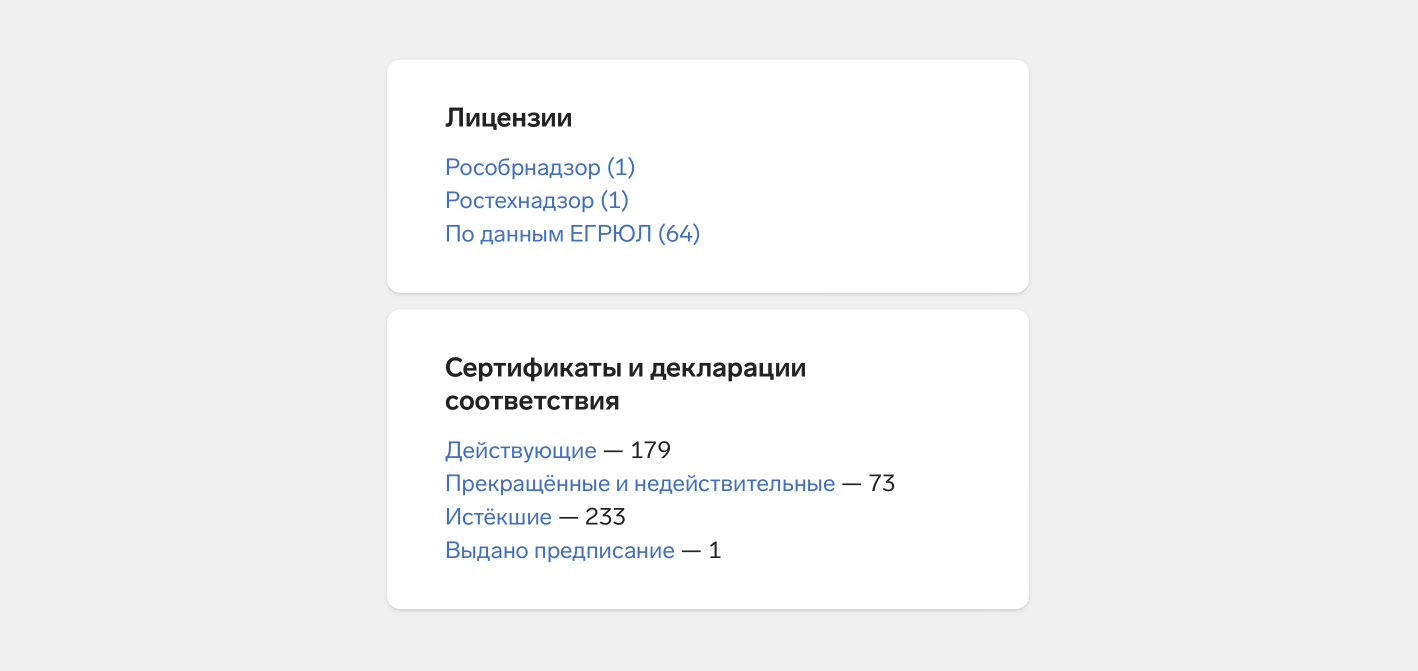This screenshot has width=1418, height=671.
Task: Click the Лицензии heading
Action: click(508, 118)
